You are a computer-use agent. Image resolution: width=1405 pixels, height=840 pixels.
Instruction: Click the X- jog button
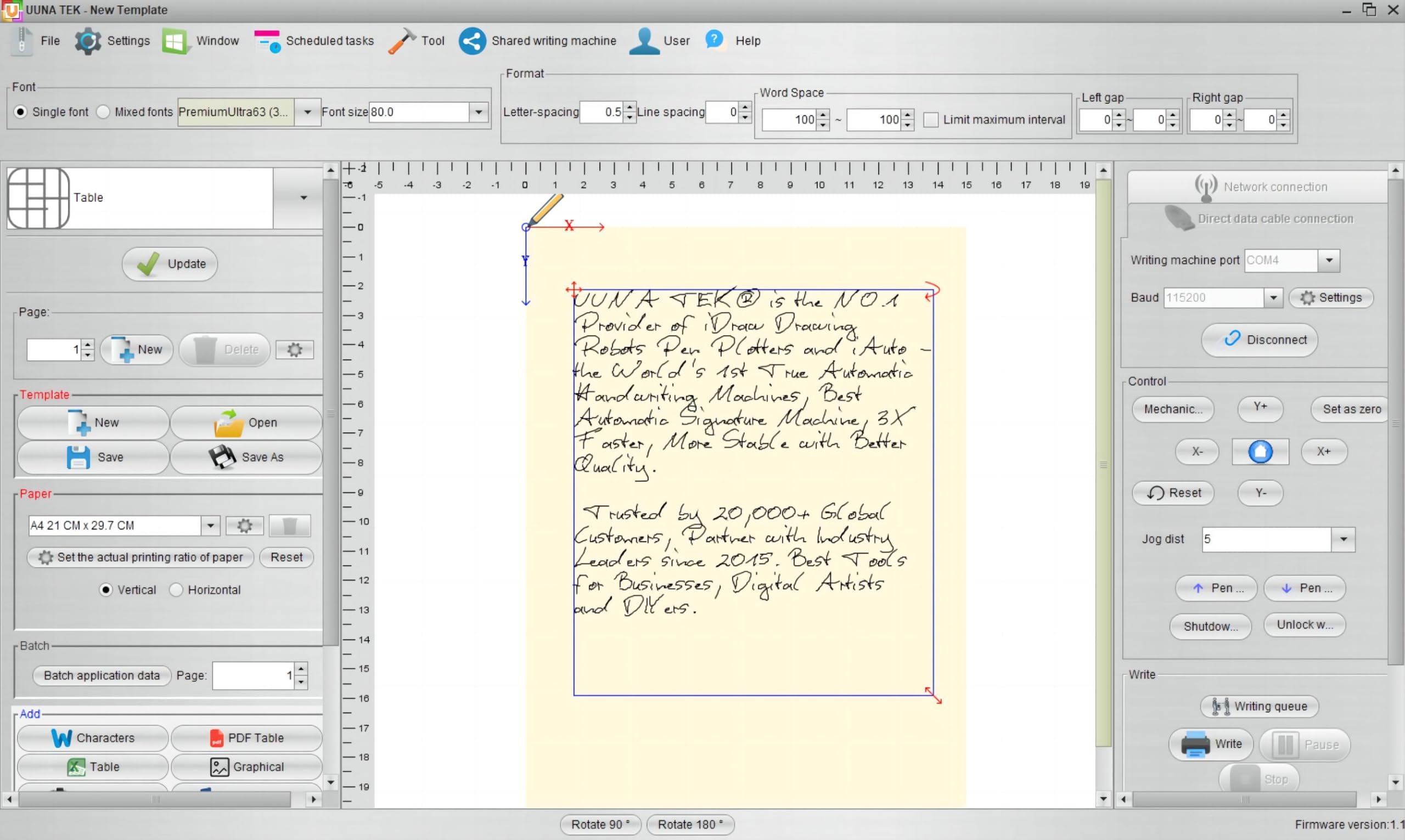(x=1196, y=452)
